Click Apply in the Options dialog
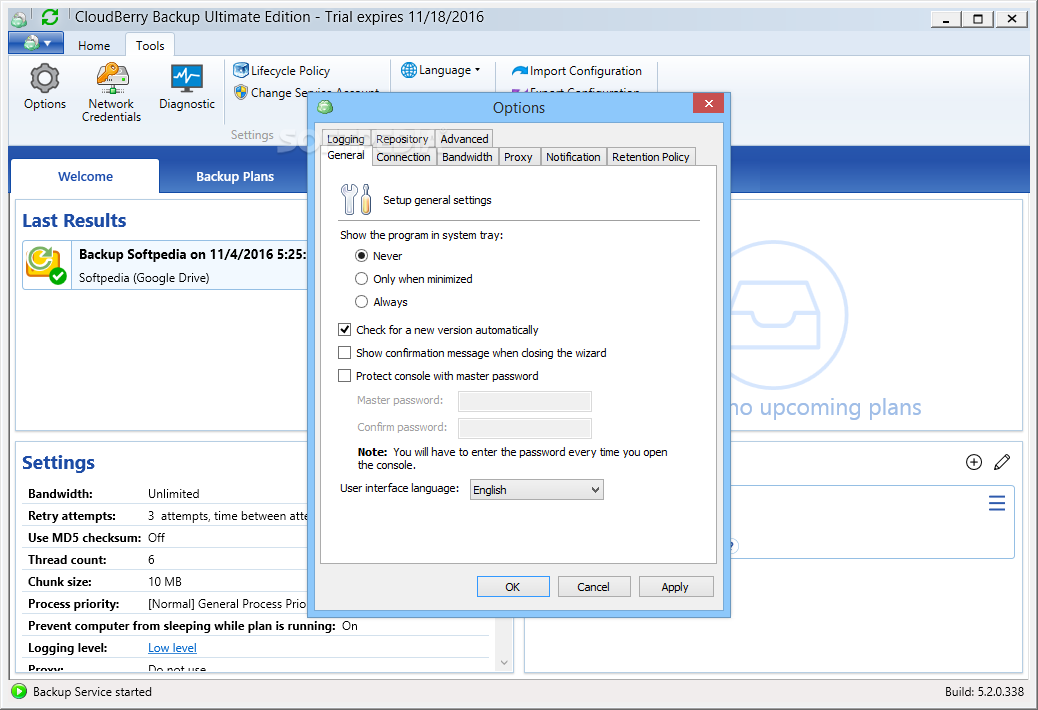This screenshot has width=1038, height=710. point(675,587)
